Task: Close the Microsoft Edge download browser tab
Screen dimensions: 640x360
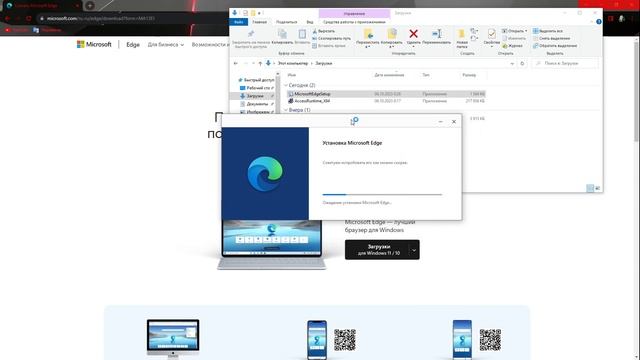Action: tap(77, 6)
